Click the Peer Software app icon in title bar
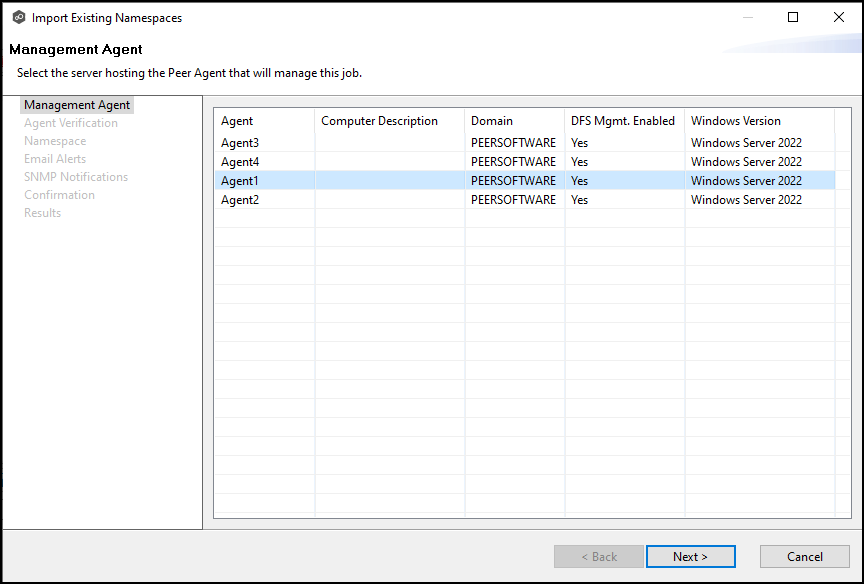Viewport: 864px width, 584px height. point(18,17)
